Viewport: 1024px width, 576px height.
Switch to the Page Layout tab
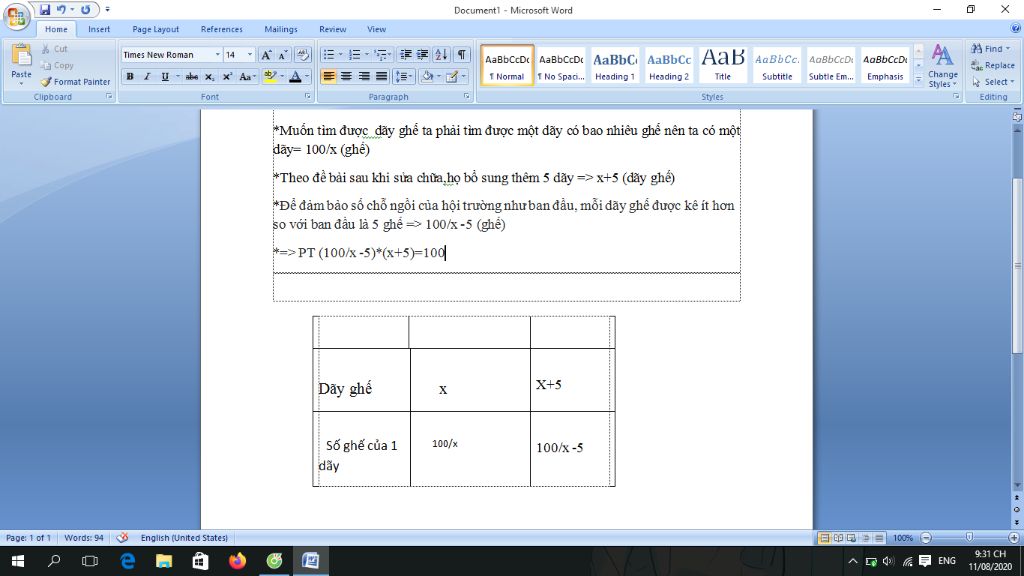(155, 29)
